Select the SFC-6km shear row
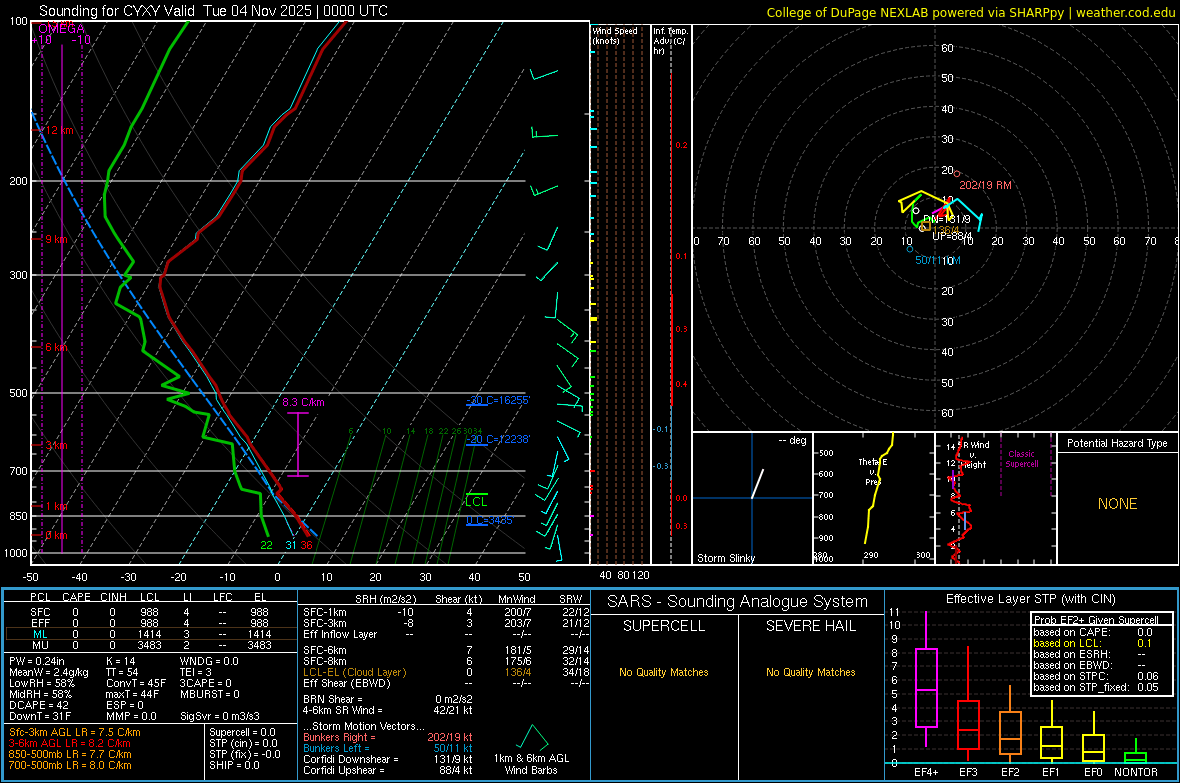The height and width of the screenshot is (783, 1180). [446, 650]
